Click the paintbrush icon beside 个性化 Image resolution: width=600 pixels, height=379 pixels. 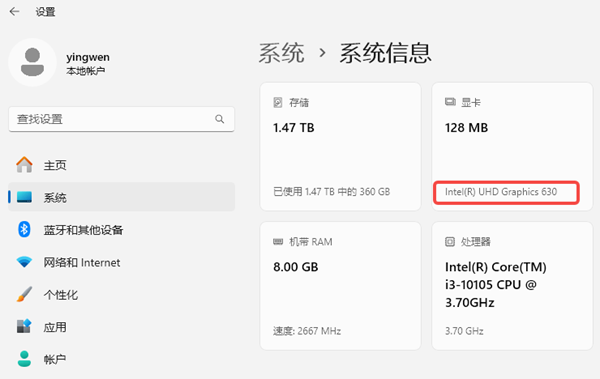[24, 294]
